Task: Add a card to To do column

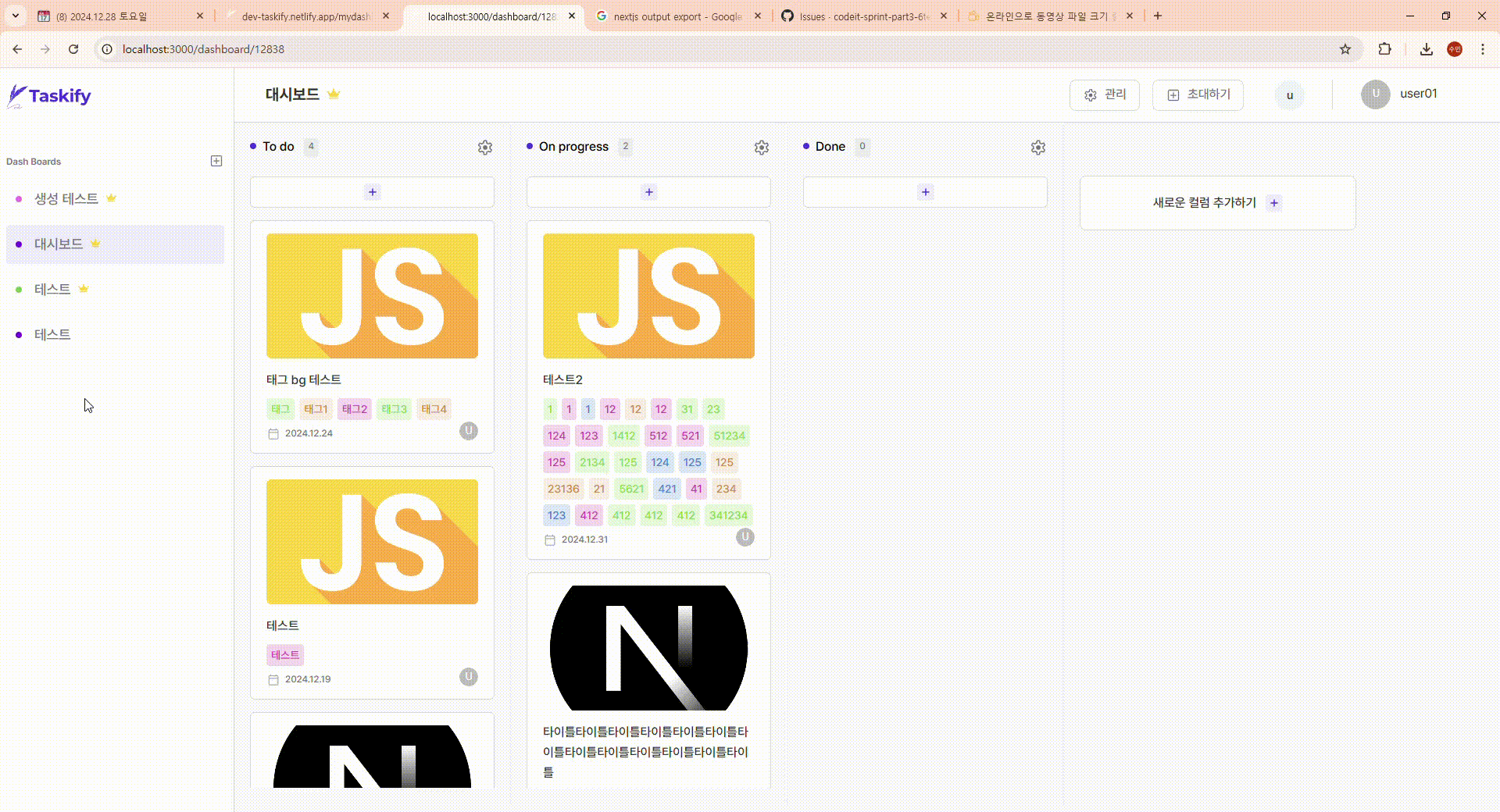Action: pos(372,192)
